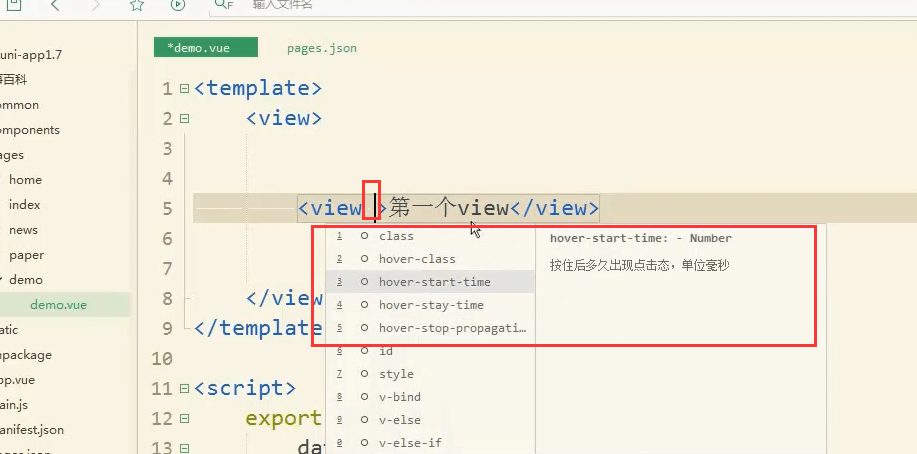
Task: Click the file search magnifier icon
Action: click(223, 4)
